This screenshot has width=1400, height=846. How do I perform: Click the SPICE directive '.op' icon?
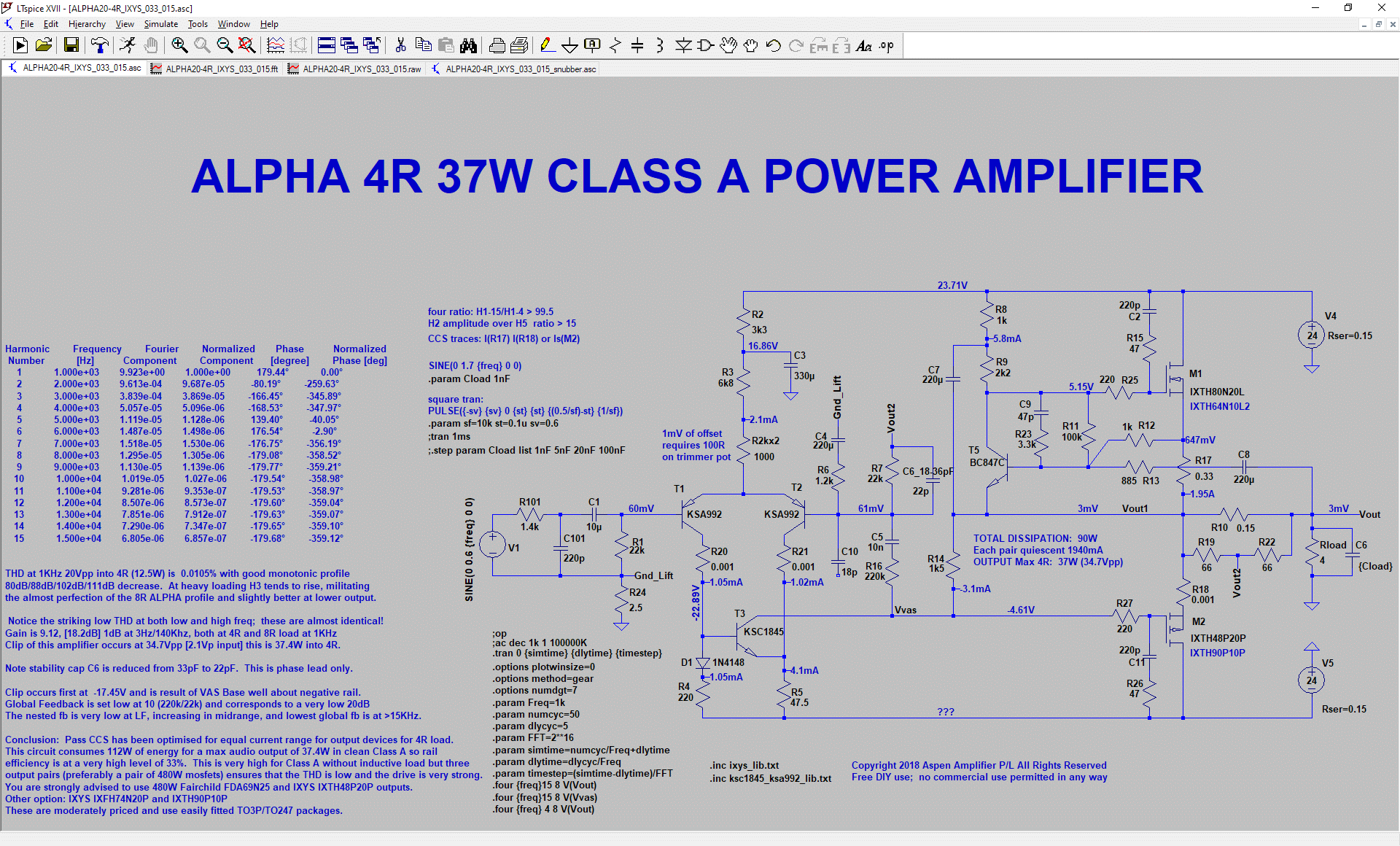coord(887,46)
